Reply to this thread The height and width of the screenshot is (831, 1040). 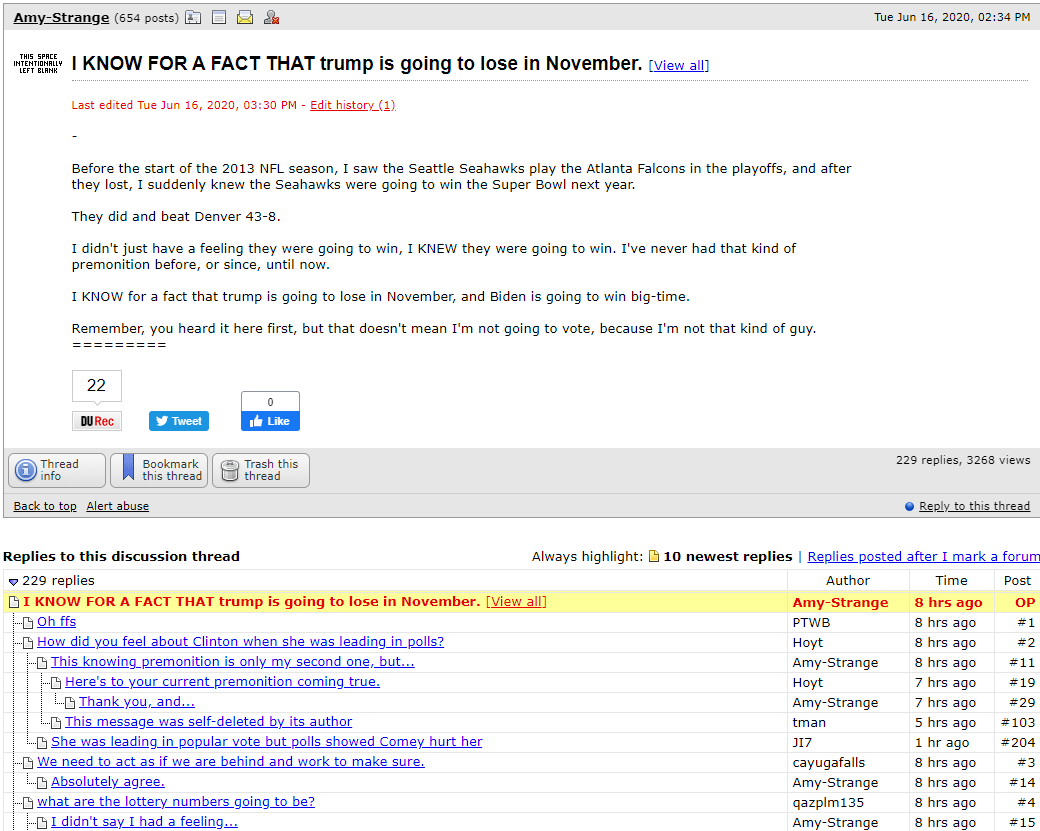coord(974,506)
